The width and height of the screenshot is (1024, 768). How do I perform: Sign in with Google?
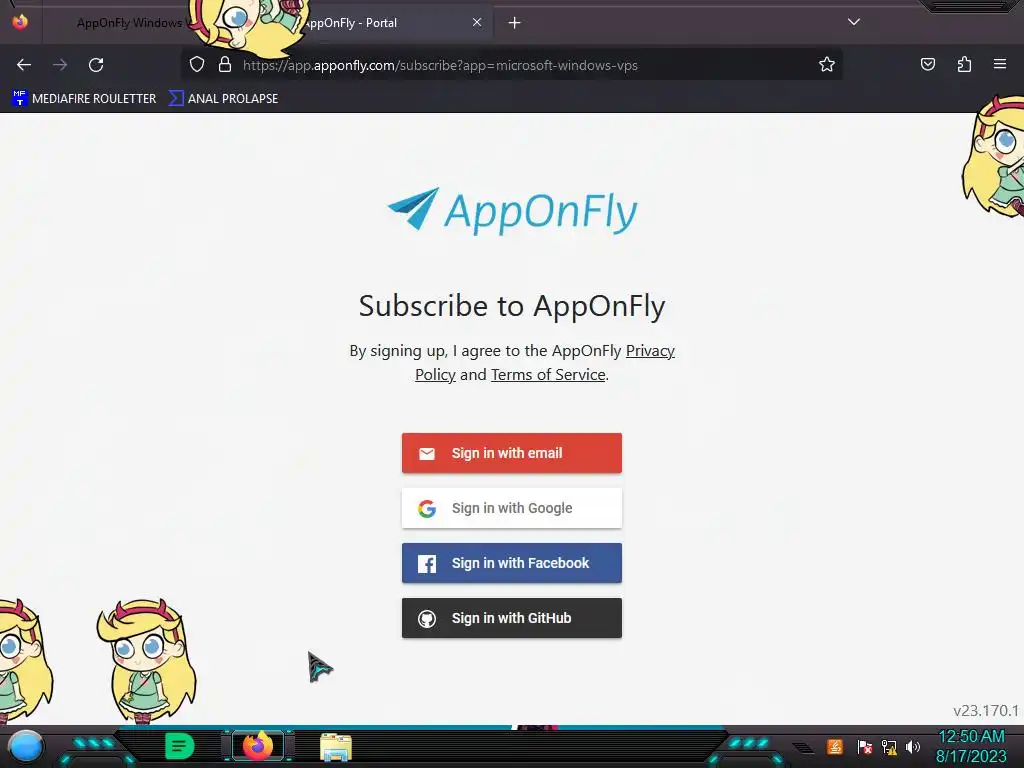pyautogui.click(x=512, y=508)
